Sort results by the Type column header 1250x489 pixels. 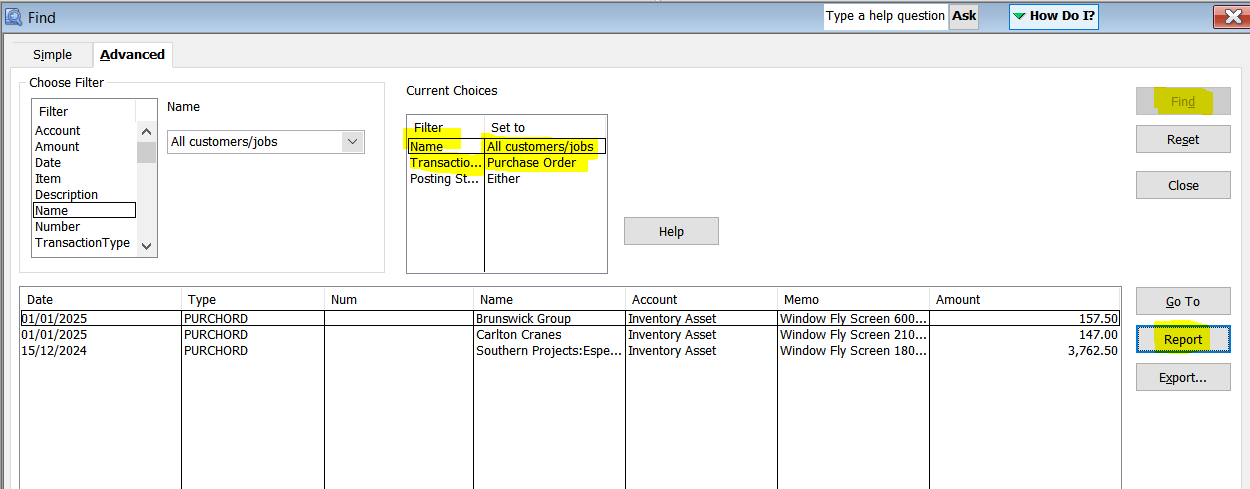tap(252, 299)
